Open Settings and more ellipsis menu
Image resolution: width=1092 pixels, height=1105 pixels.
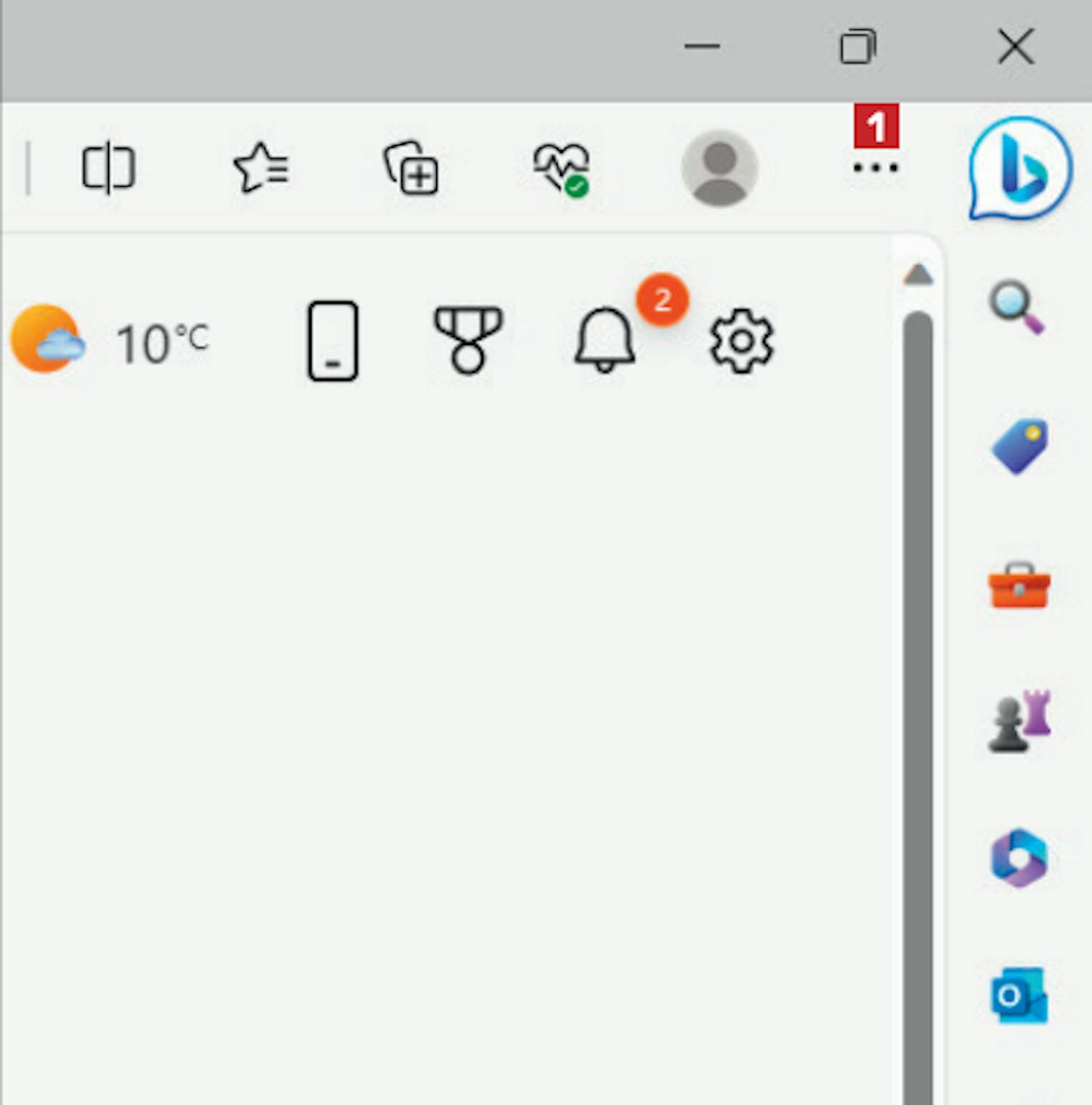tap(875, 168)
